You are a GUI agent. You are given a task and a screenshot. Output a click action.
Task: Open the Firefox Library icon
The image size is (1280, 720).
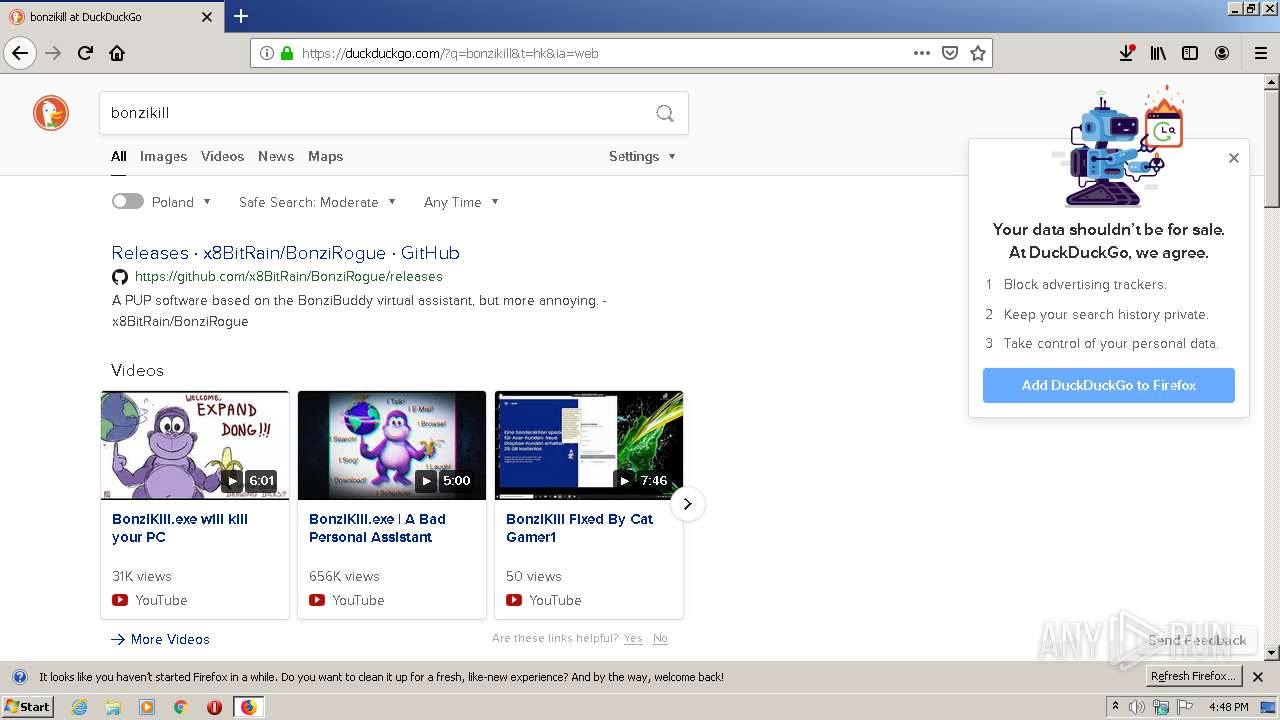tap(1158, 53)
